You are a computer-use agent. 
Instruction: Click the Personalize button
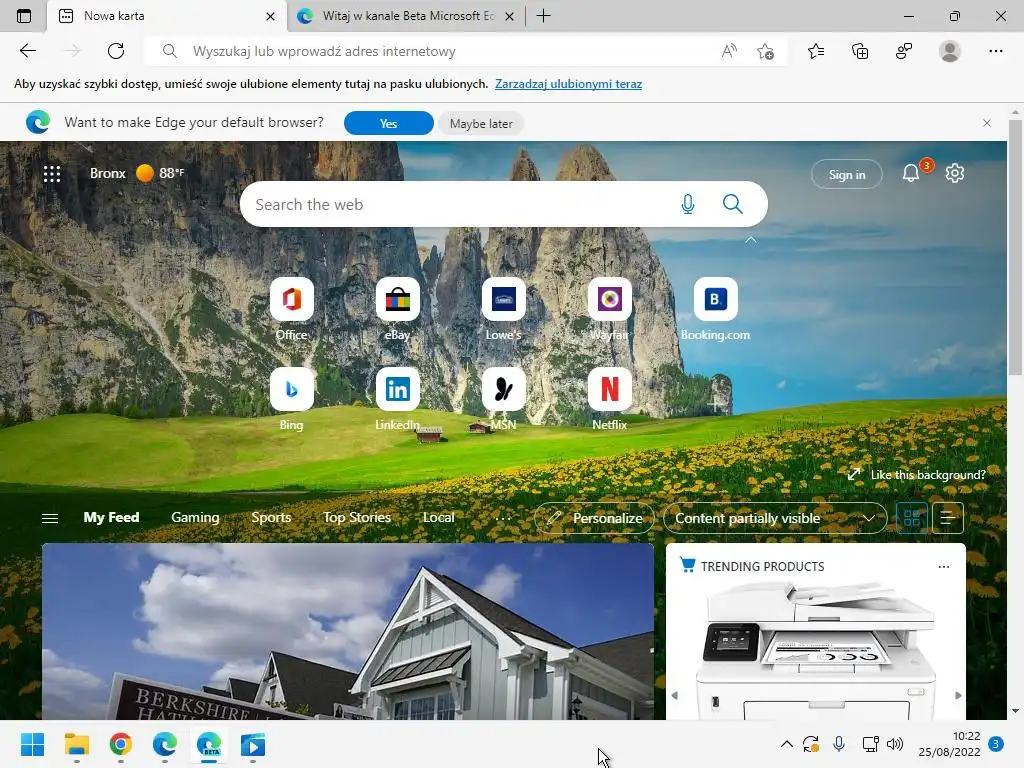[594, 518]
